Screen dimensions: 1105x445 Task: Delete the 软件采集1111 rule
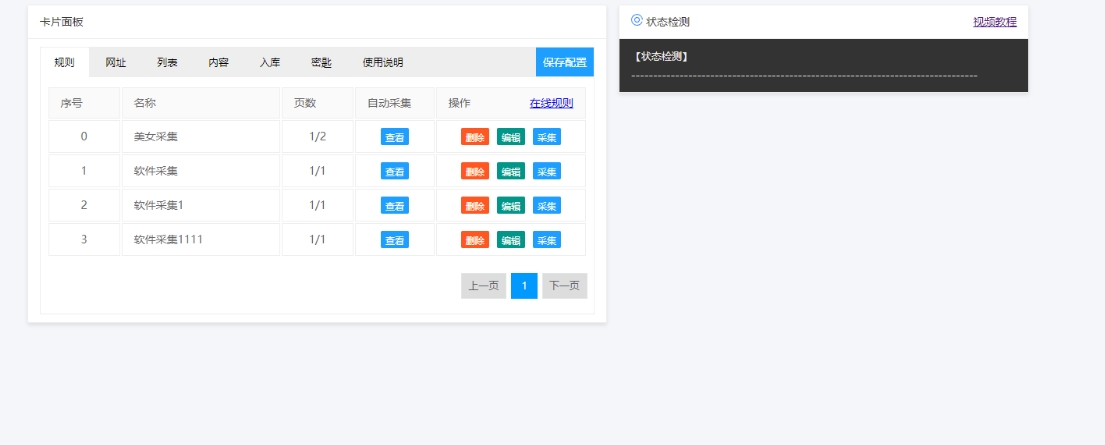click(475, 240)
